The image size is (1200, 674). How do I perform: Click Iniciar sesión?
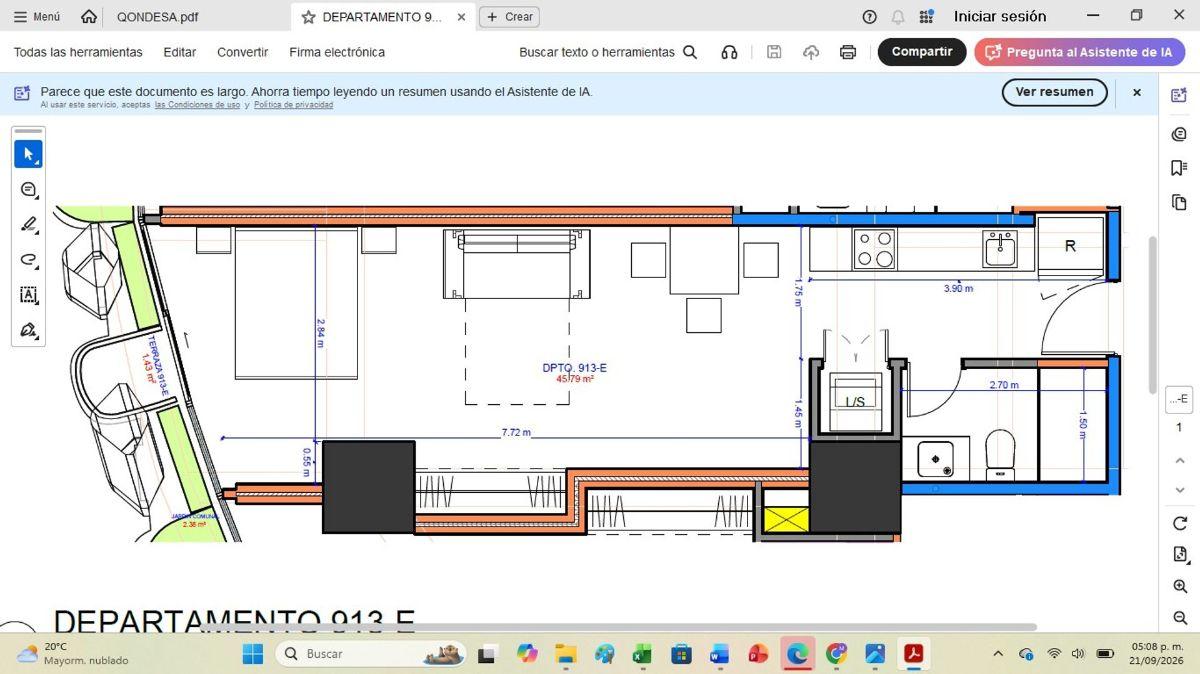(x=1000, y=17)
